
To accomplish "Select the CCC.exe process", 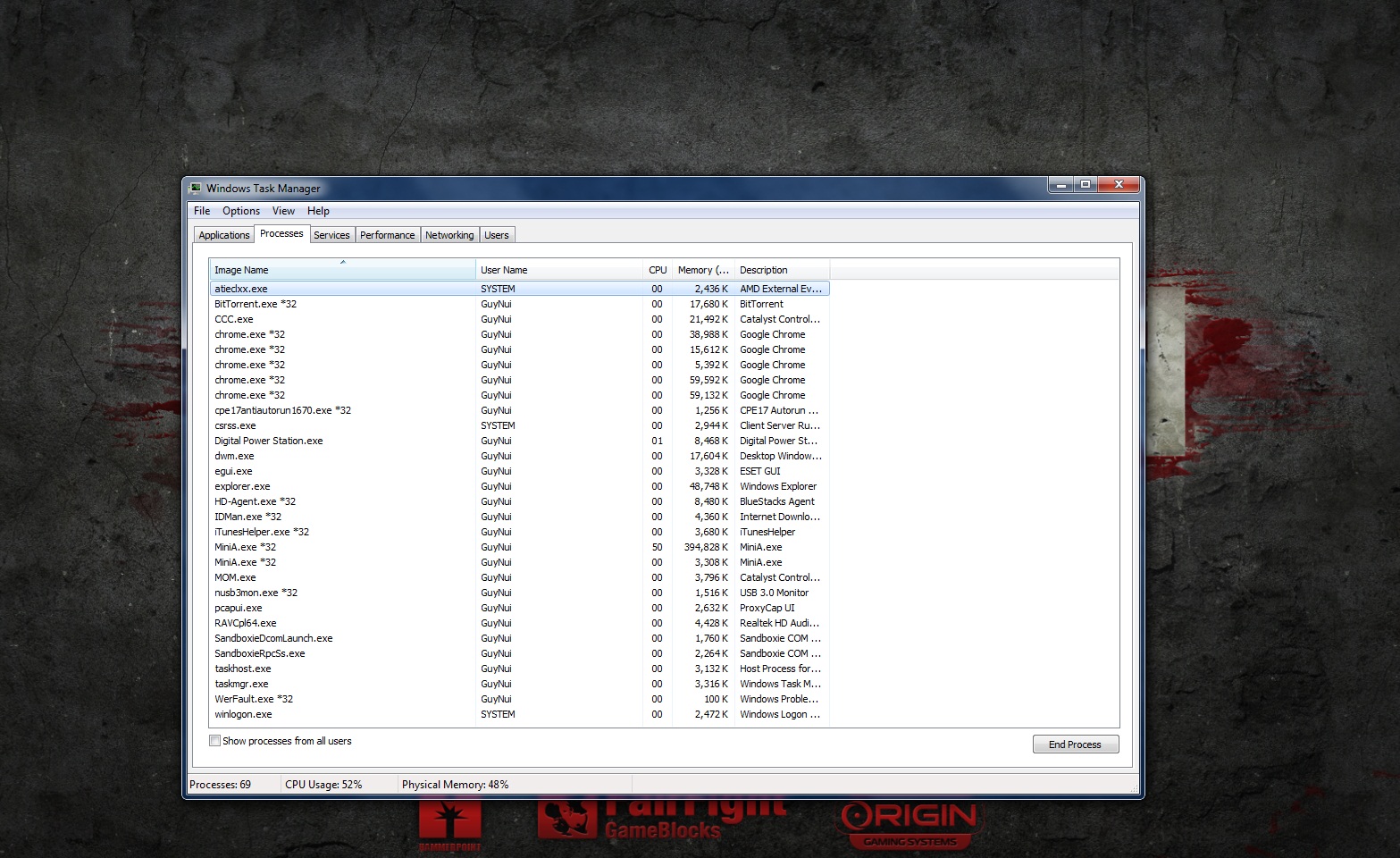I will pyautogui.click(x=520, y=319).
